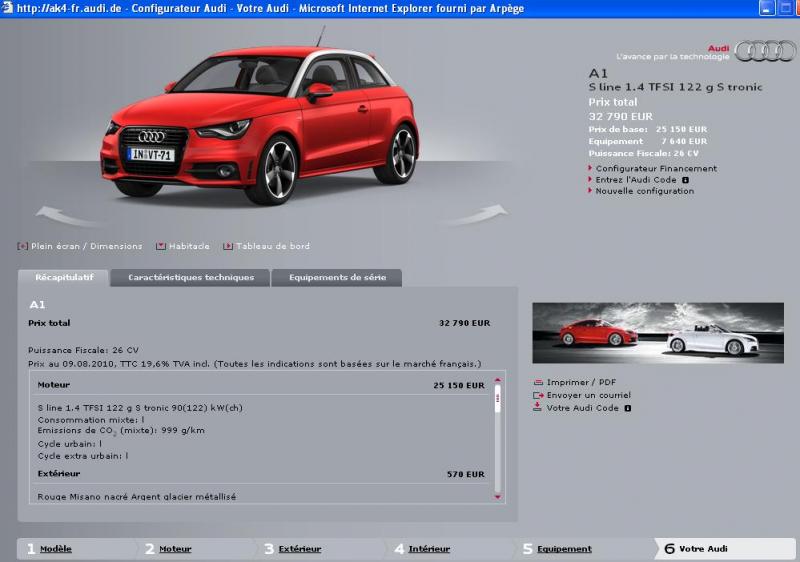Viewport: 800px width, 562px height.
Task: Click Rouge Misano nacré Argent glacier métallisé text
Action: tap(137, 497)
